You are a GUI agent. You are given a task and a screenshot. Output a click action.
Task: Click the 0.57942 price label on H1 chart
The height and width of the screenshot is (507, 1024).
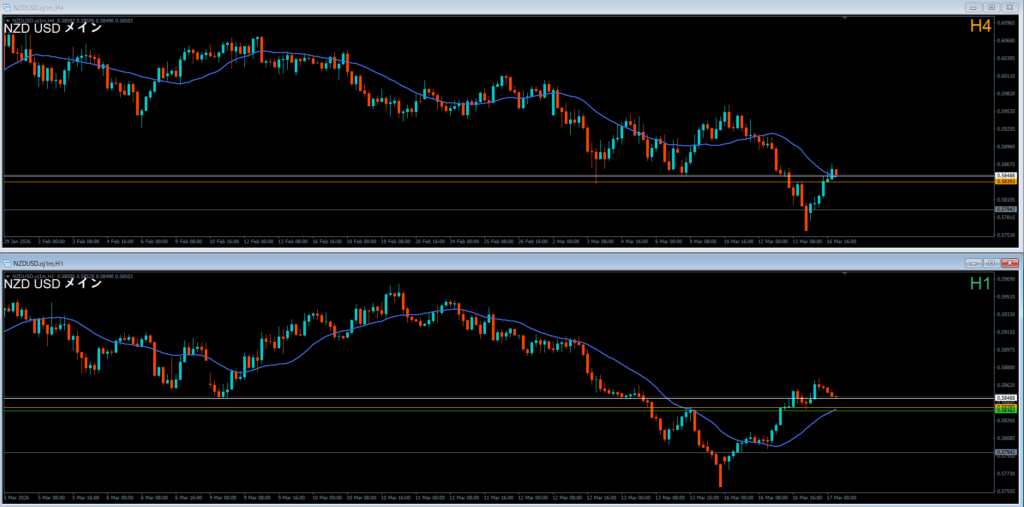(x=1007, y=452)
